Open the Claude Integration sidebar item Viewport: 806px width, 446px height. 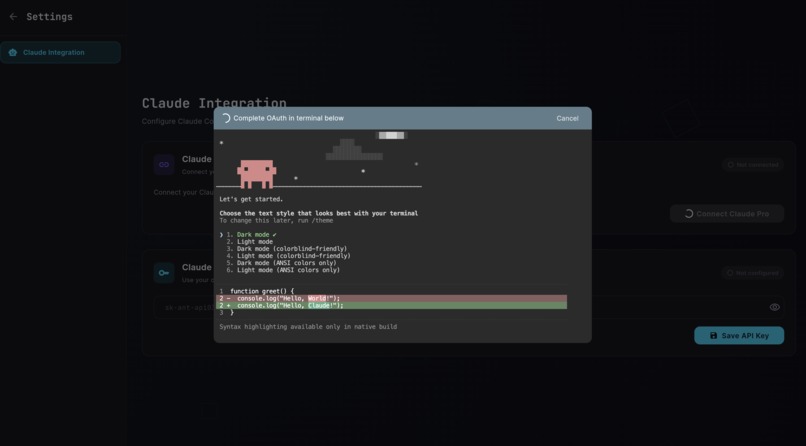click(x=61, y=52)
